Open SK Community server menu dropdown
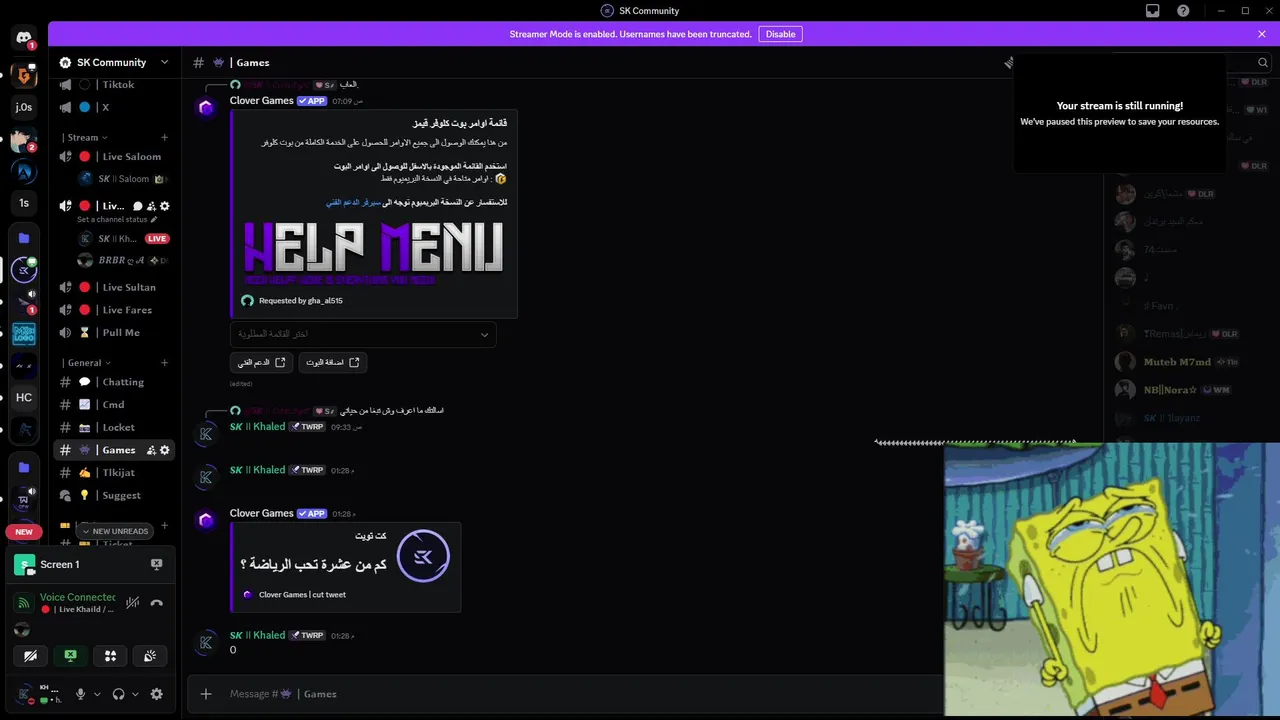Viewport: 1280px width, 720px height. (165, 62)
